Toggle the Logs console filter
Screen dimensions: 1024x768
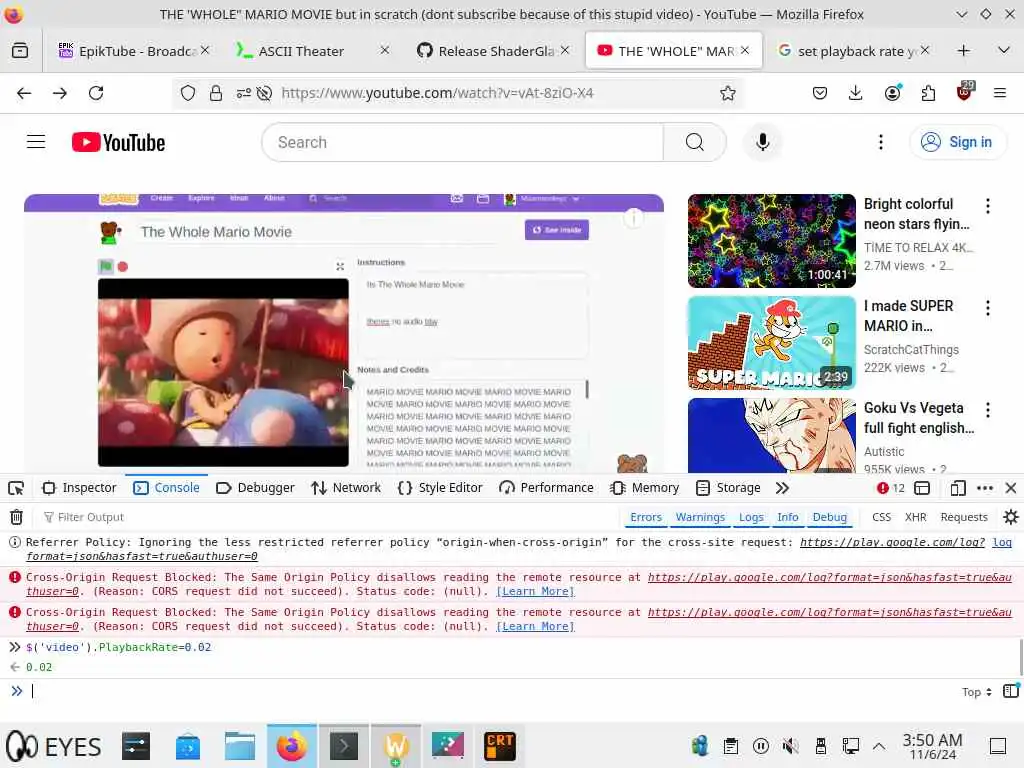click(x=751, y=517)
